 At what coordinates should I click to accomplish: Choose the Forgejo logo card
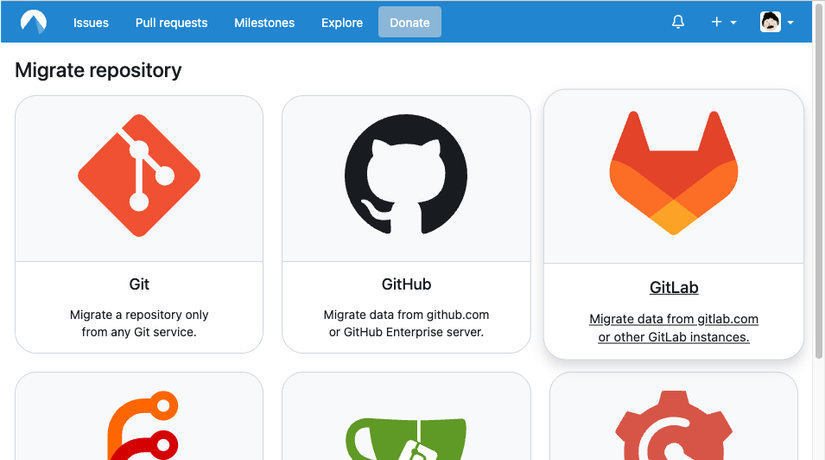[x=139, y=416]
